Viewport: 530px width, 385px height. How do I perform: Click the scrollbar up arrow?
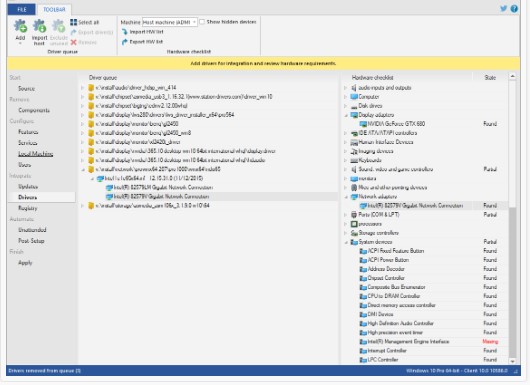[x=512, y=77]
